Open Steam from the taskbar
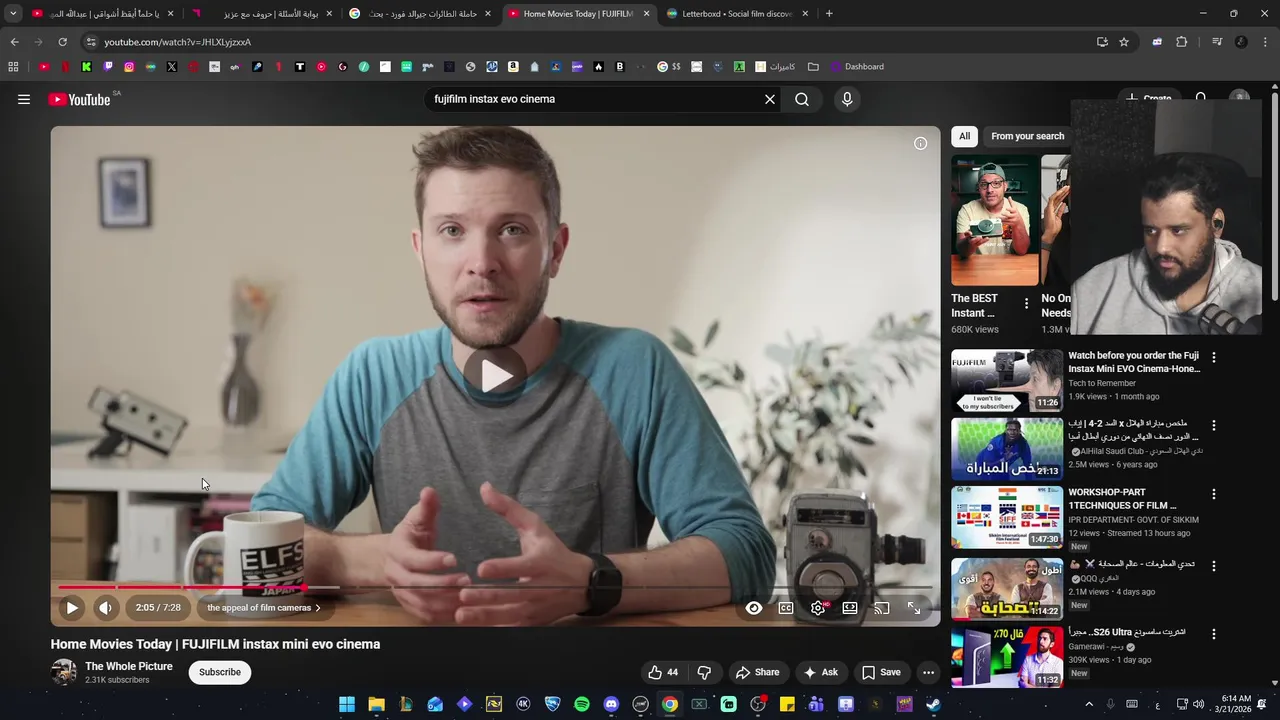Screen dimensions: 1280x720 [933, 704]
